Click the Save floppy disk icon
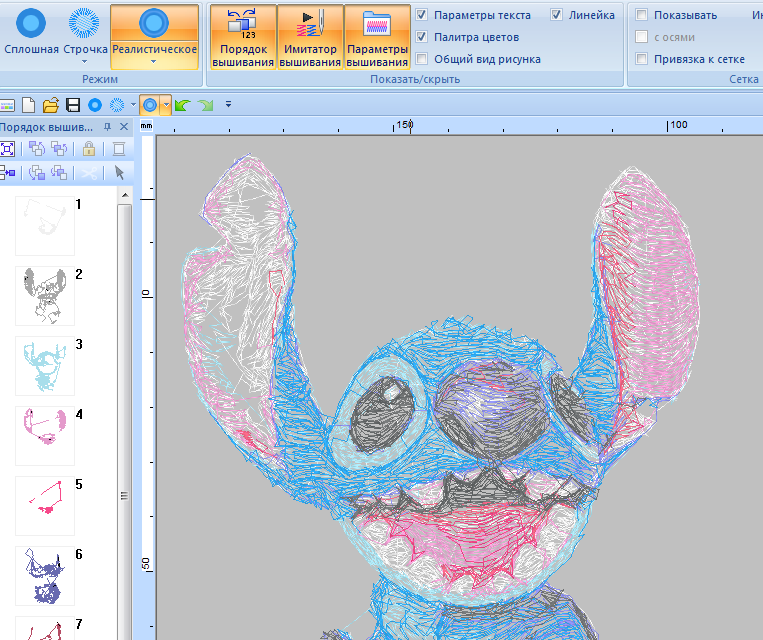 (73, 104)
